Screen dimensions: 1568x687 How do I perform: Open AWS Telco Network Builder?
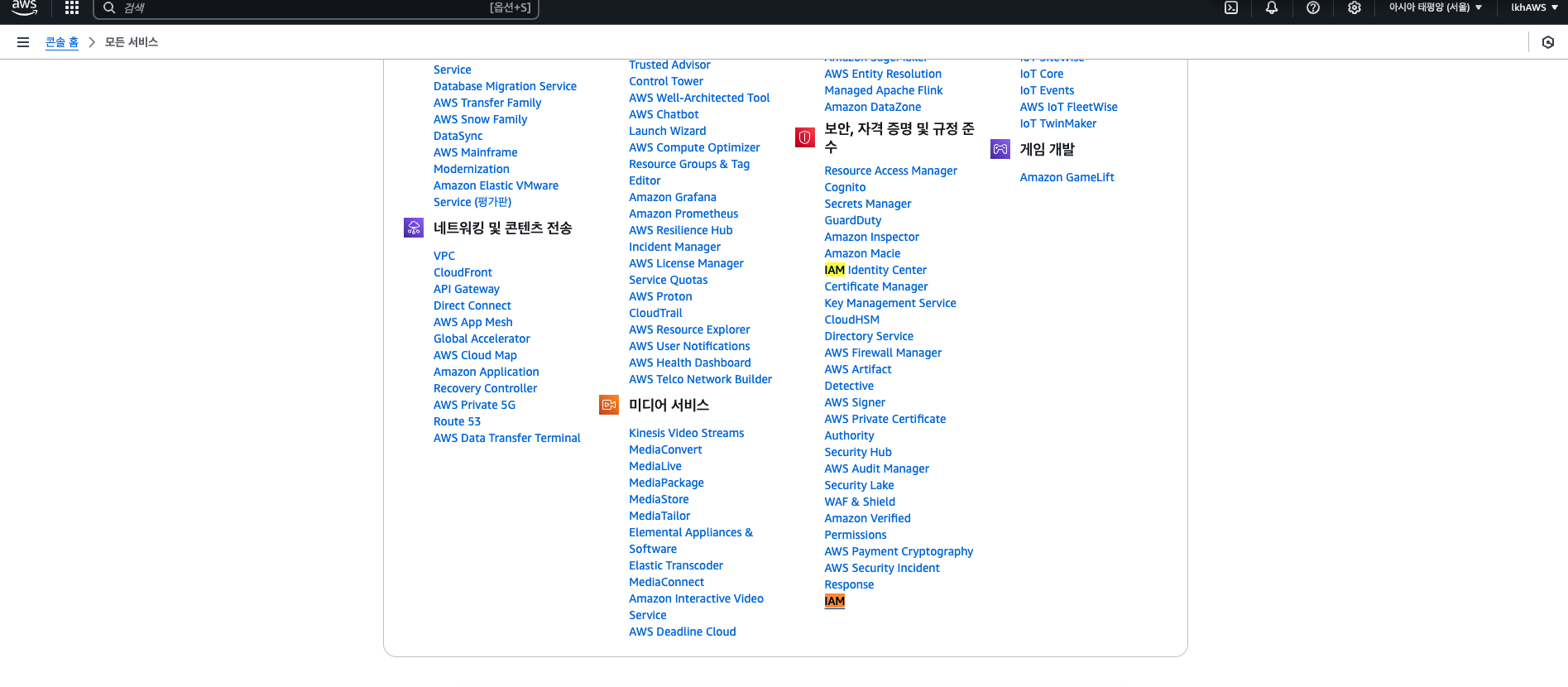pos(700,379)
